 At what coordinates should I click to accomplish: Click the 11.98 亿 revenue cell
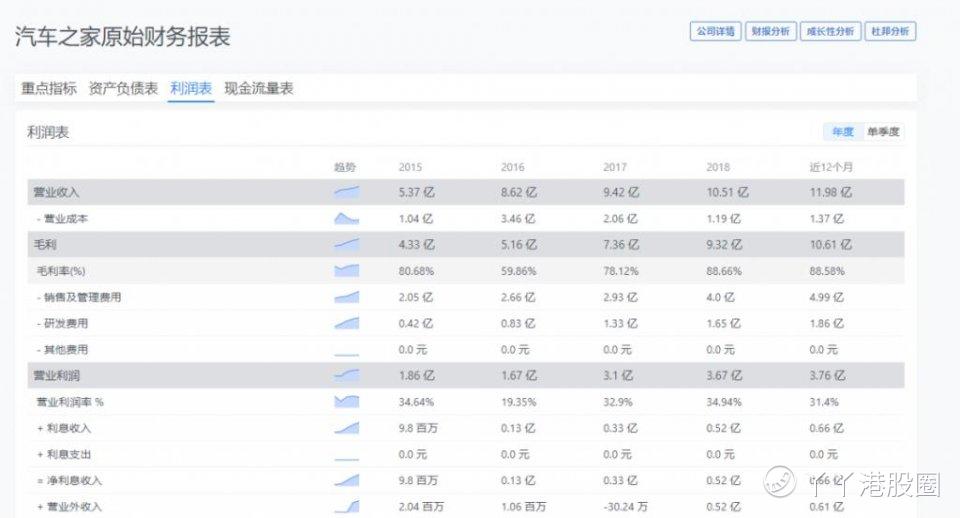831,192
